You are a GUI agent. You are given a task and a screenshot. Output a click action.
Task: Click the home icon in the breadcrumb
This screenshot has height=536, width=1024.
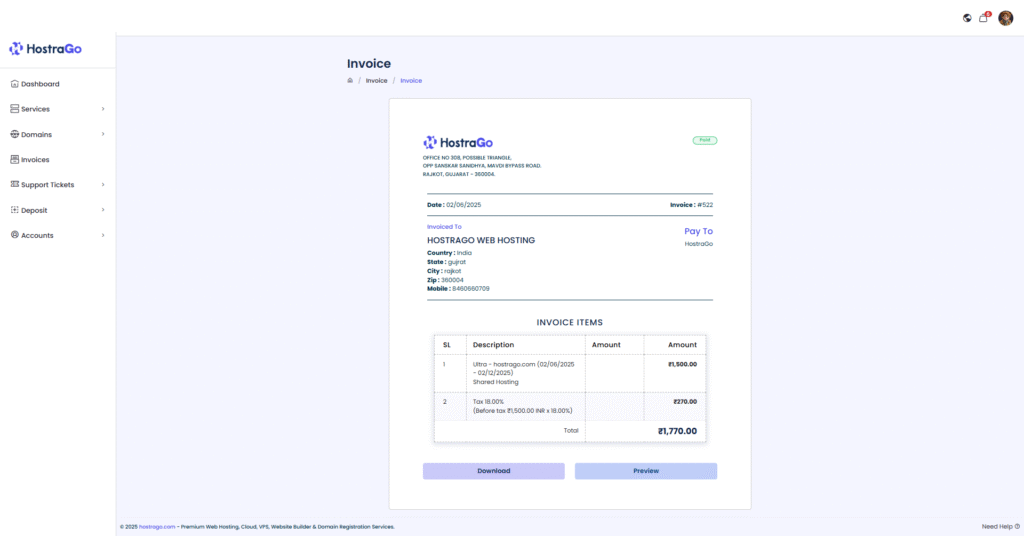tap(350, 80)
